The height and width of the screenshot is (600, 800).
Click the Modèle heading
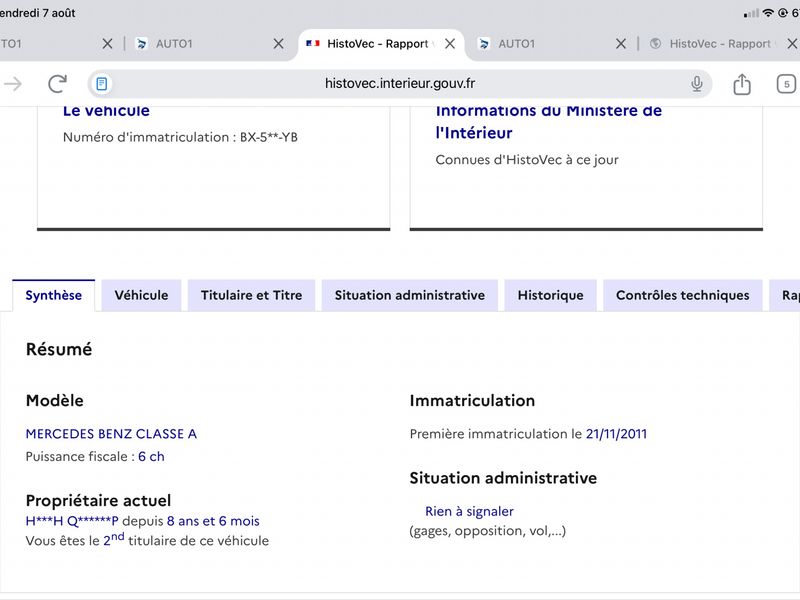(x=55, y=401)
